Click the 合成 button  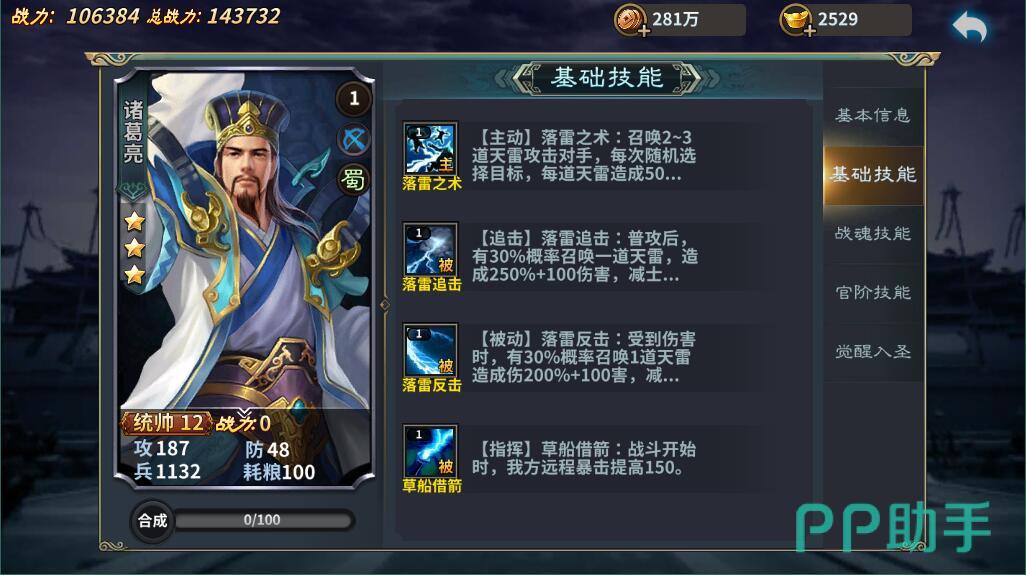pyautogui.click(x=152, y=521)
